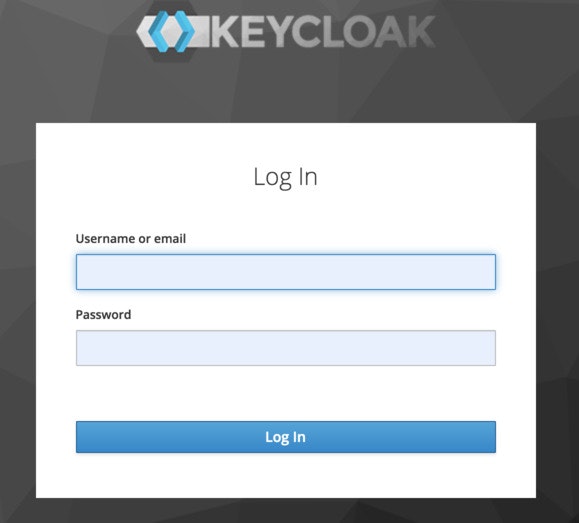Focus the Username or email input field
This screenshot has height=523, width=579.
pos(286,272)
